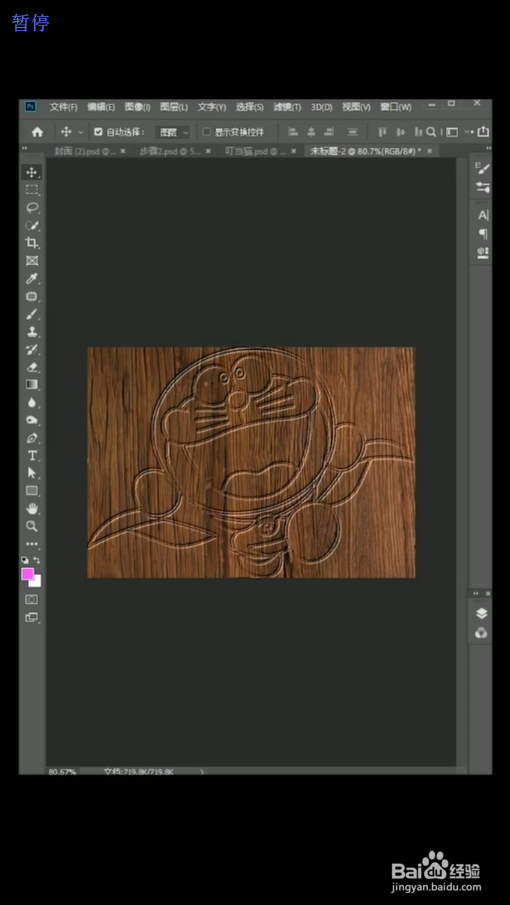510x905 pixels.
Task: Select the History Brush tool
Action: click(32, 349)
